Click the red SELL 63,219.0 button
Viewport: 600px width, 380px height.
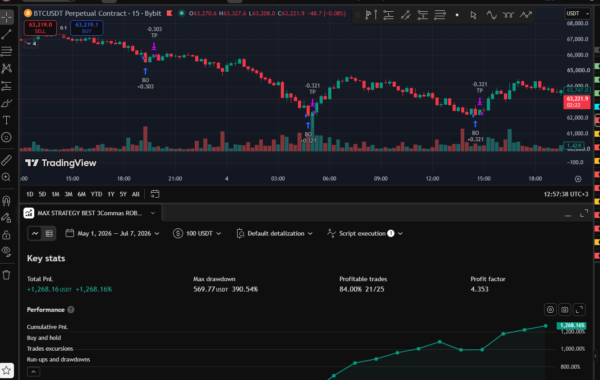click(40, 28)
